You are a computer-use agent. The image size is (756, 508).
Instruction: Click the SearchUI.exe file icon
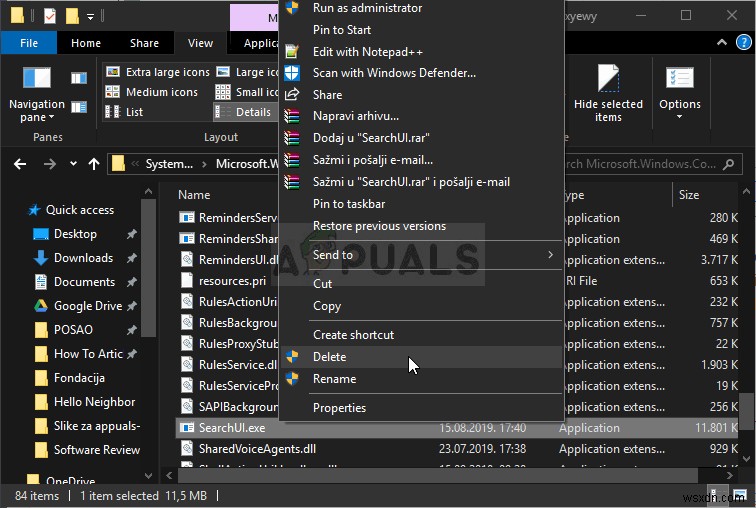point(187,428)
